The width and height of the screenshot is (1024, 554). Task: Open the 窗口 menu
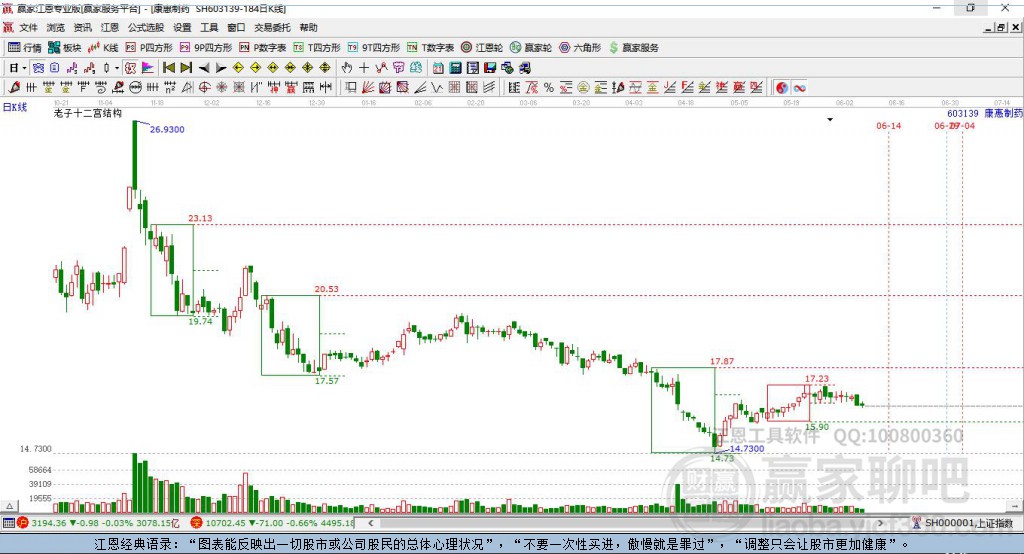[236, 27]
